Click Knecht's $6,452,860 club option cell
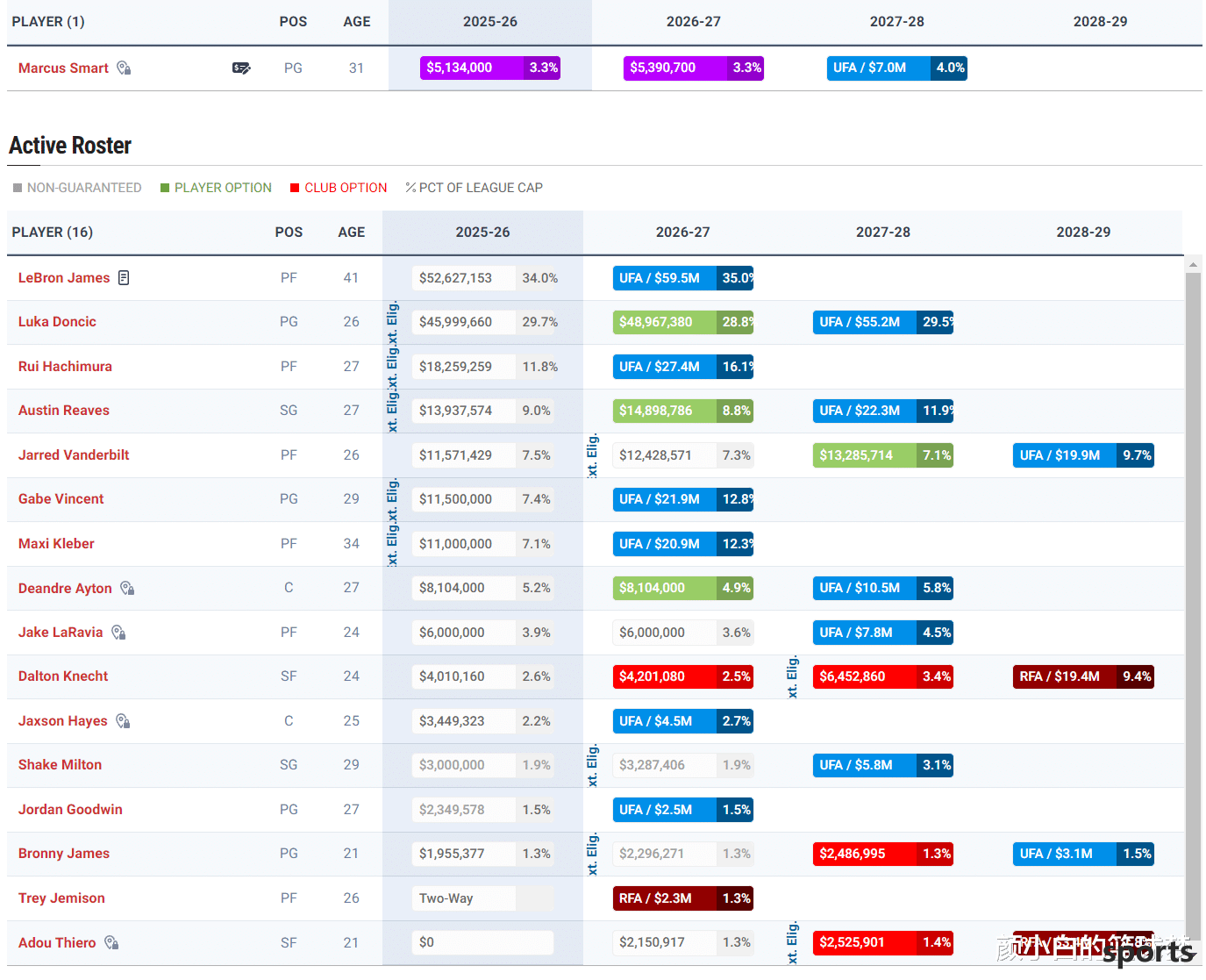 point(883,676)
